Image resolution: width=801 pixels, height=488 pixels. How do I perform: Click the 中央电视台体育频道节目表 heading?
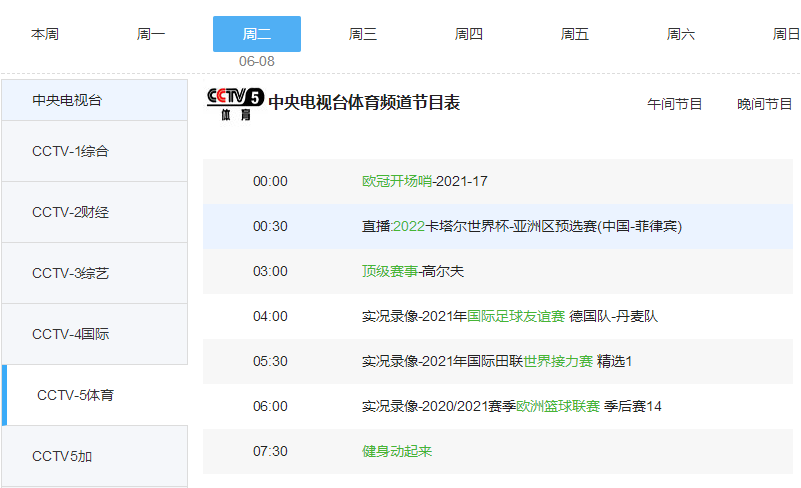tap(364, 102)
